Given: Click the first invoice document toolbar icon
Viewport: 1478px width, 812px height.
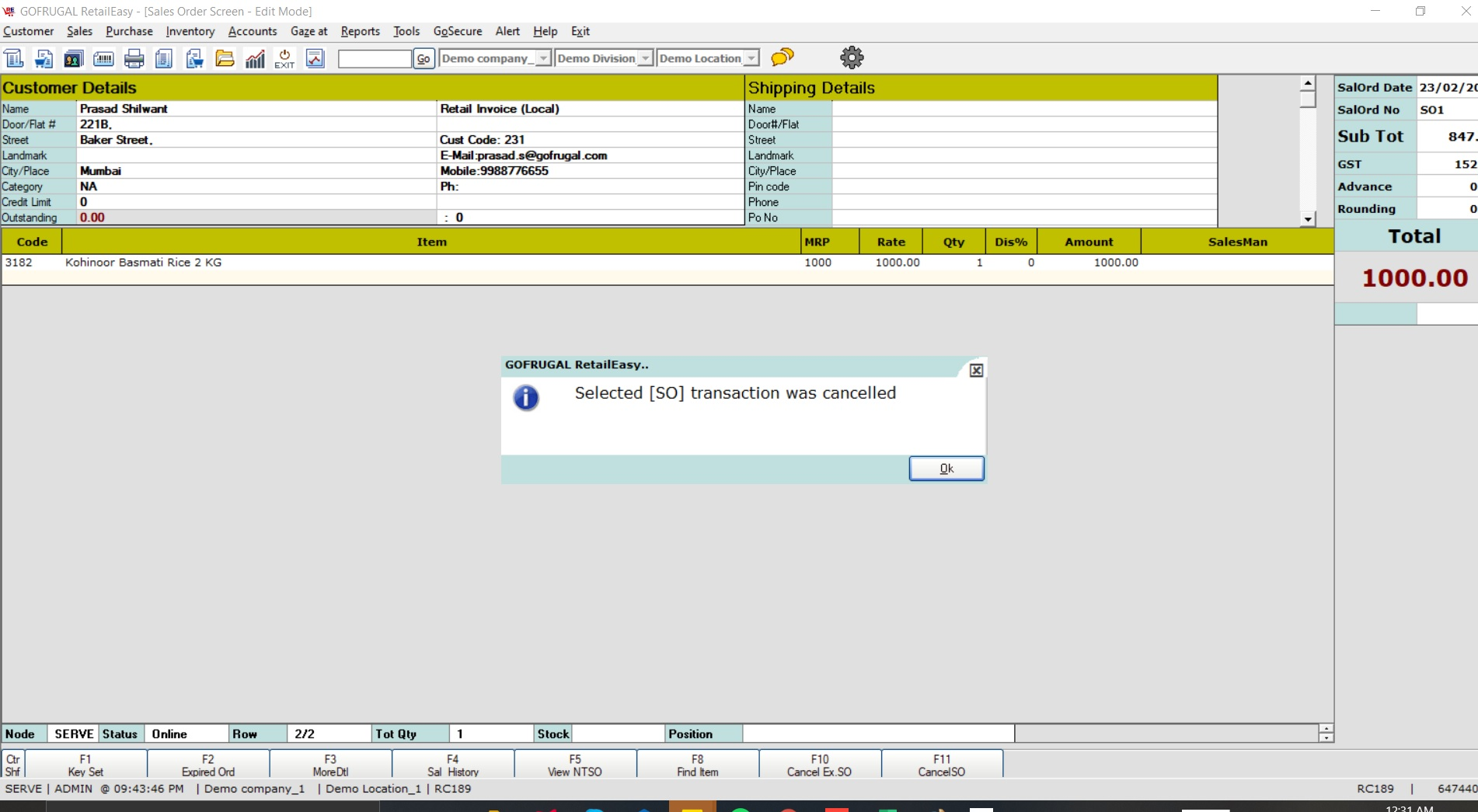Looking at the screenshot, I should (x=14, y=58).
